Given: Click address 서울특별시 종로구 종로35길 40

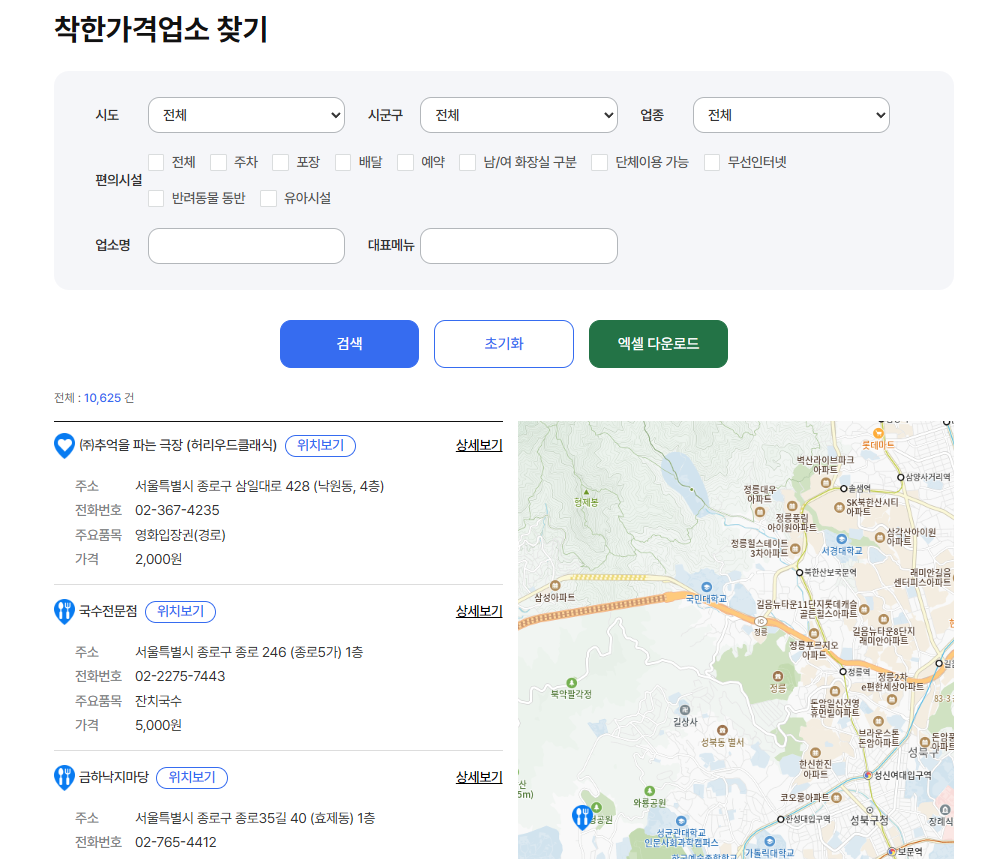Looking at the screenshot, I should pyautogui.click(x=255, y=818).
